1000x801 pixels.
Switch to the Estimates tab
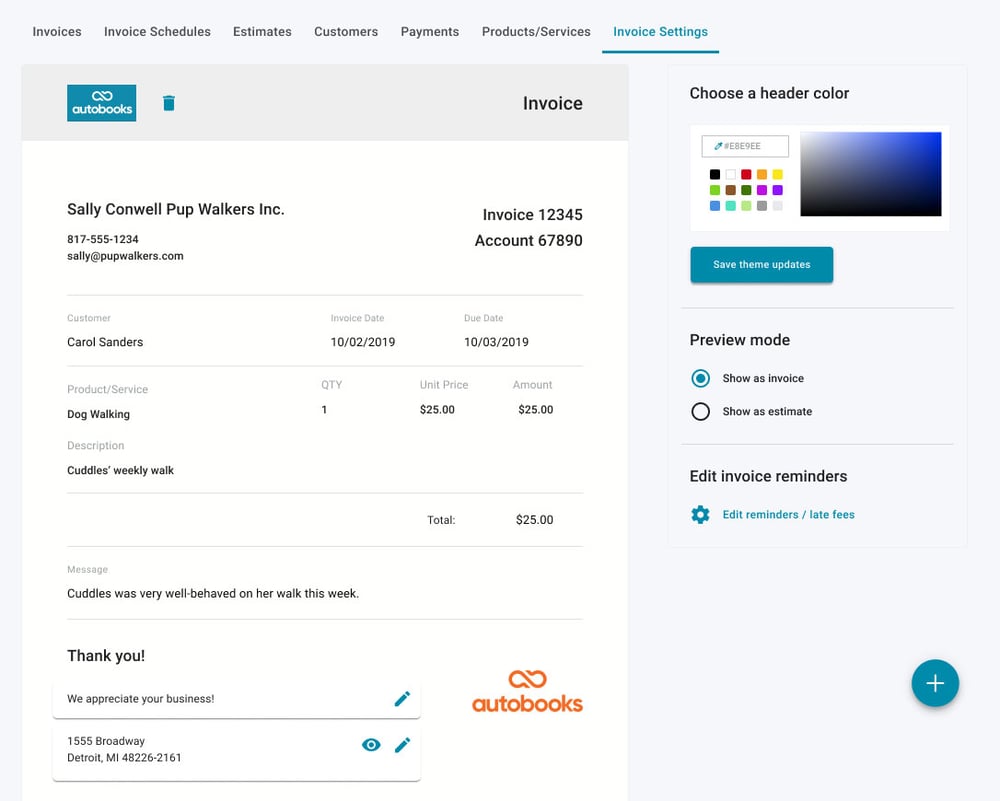click(262, 31)
